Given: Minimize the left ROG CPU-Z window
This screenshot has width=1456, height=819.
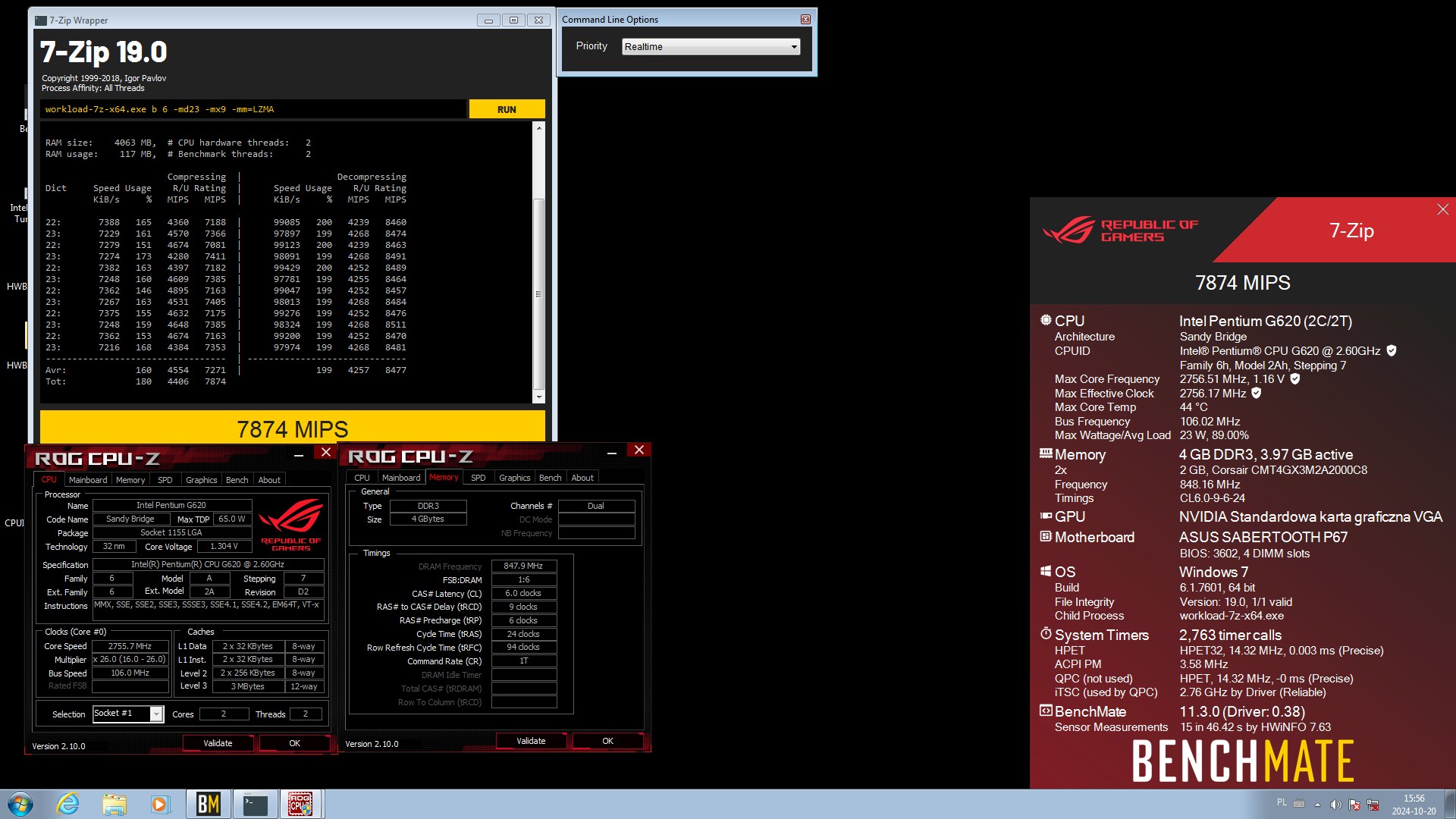Looking at the screenshot, I should pyautogui.click(x=299, y=454).
